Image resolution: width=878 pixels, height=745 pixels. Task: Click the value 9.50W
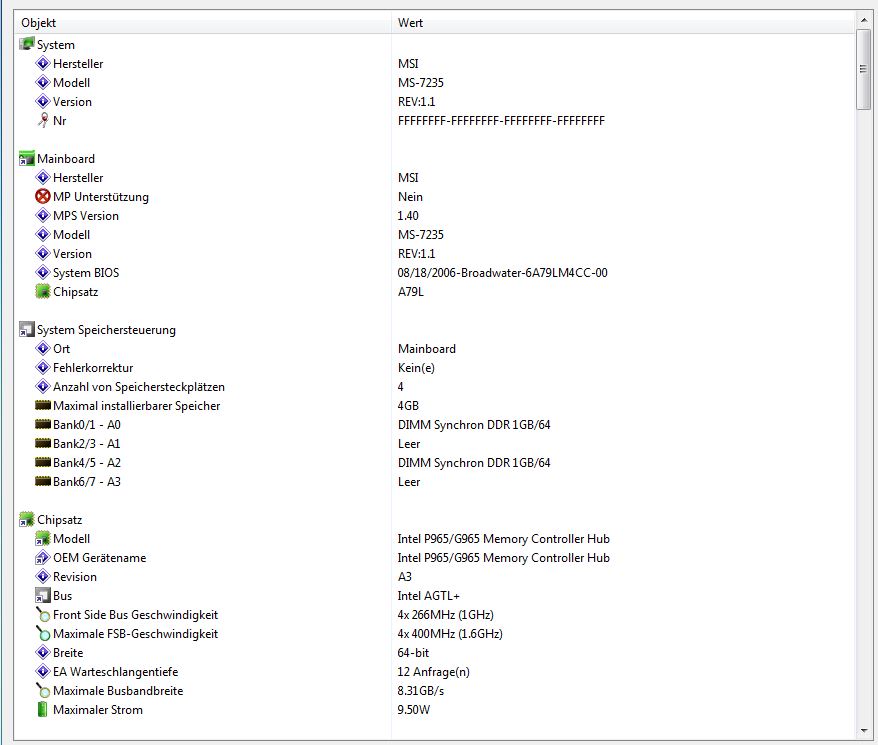(x=413, y=710)
